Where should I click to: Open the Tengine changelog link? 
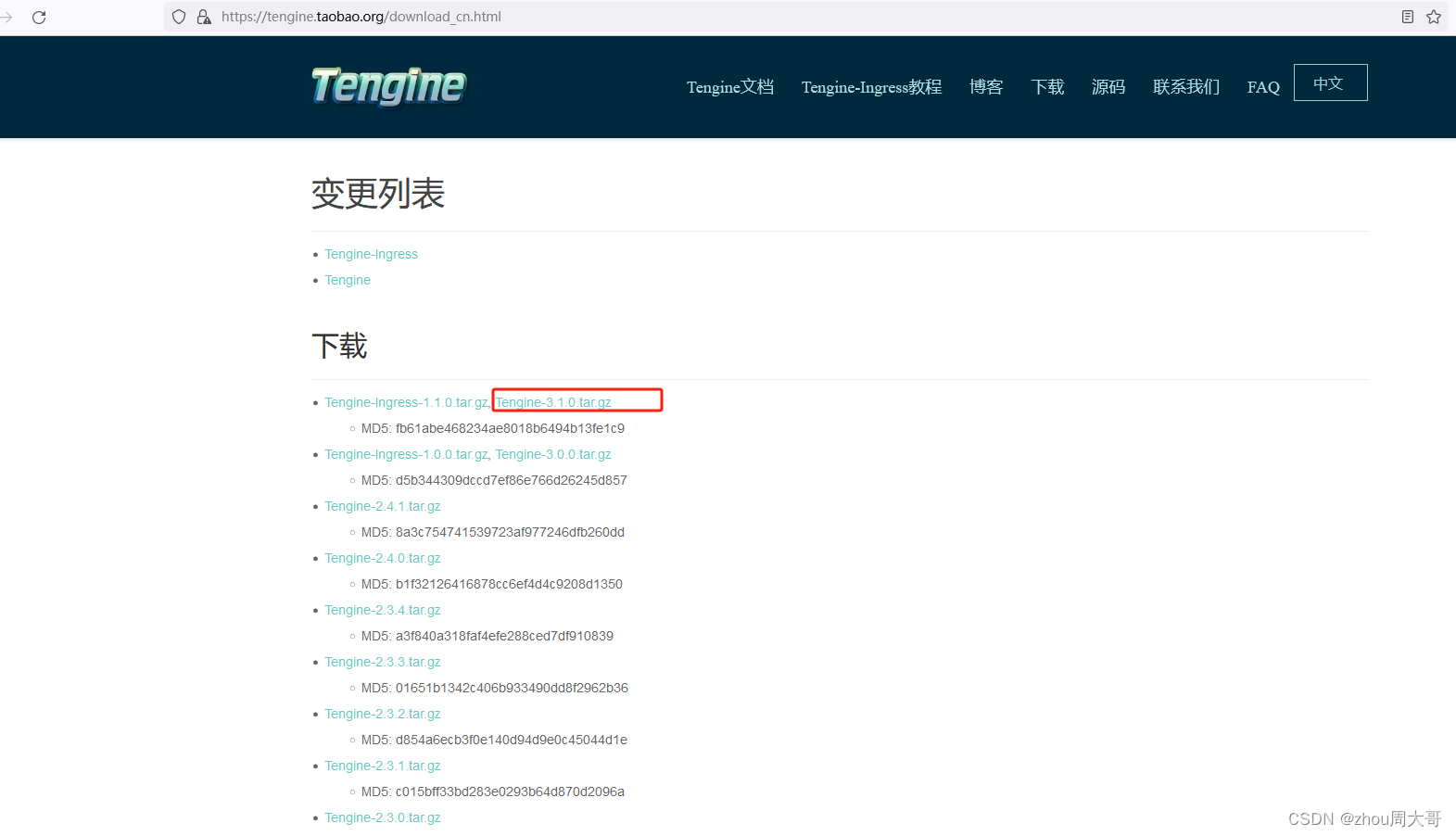tap(348, 280)
